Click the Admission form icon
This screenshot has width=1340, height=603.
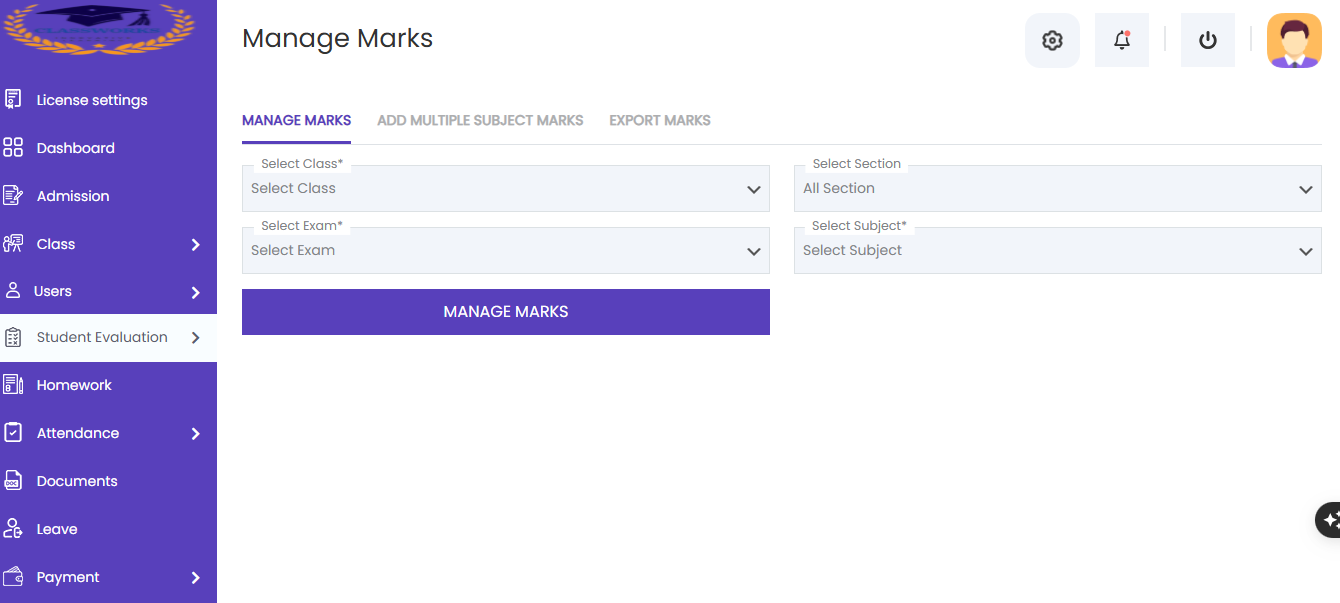pos(13,196)
